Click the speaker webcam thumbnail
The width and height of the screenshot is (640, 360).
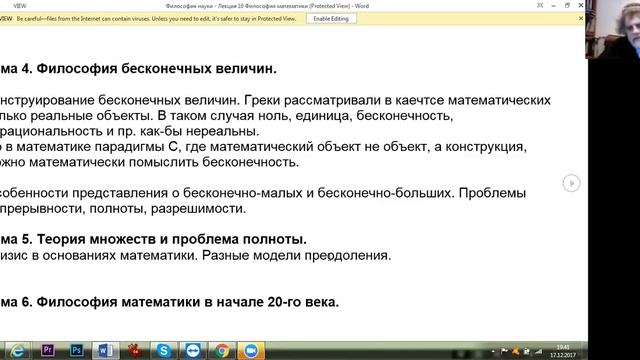(x=612, y=29)
